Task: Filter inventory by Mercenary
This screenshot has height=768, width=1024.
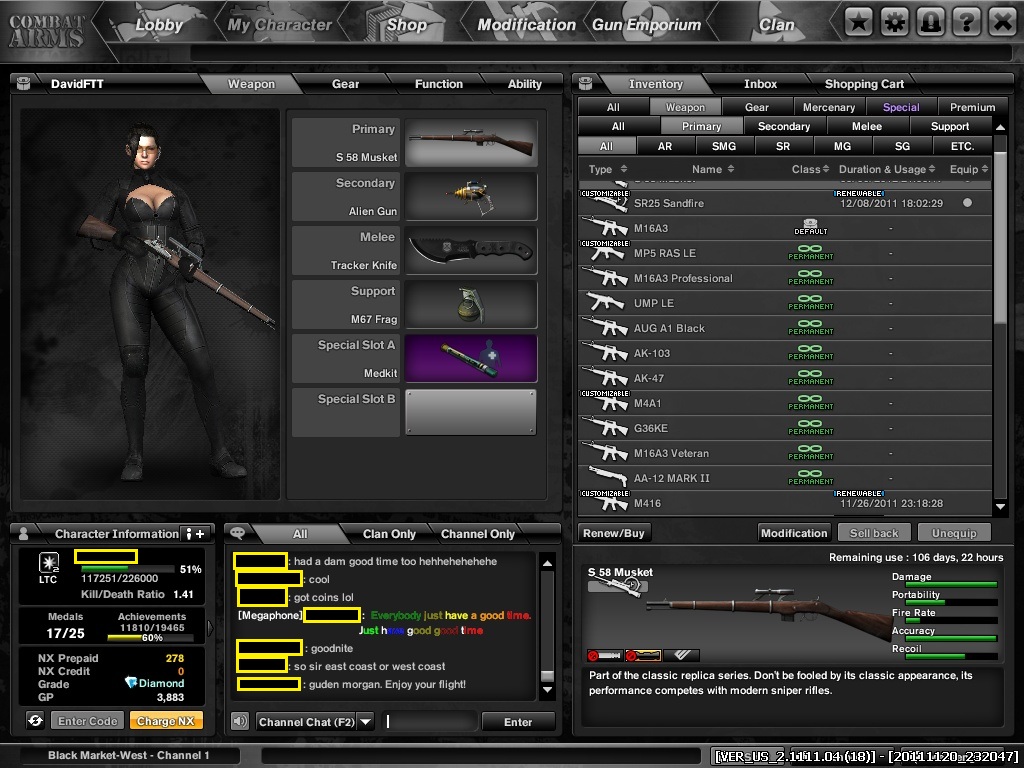Action: [829, 107]
